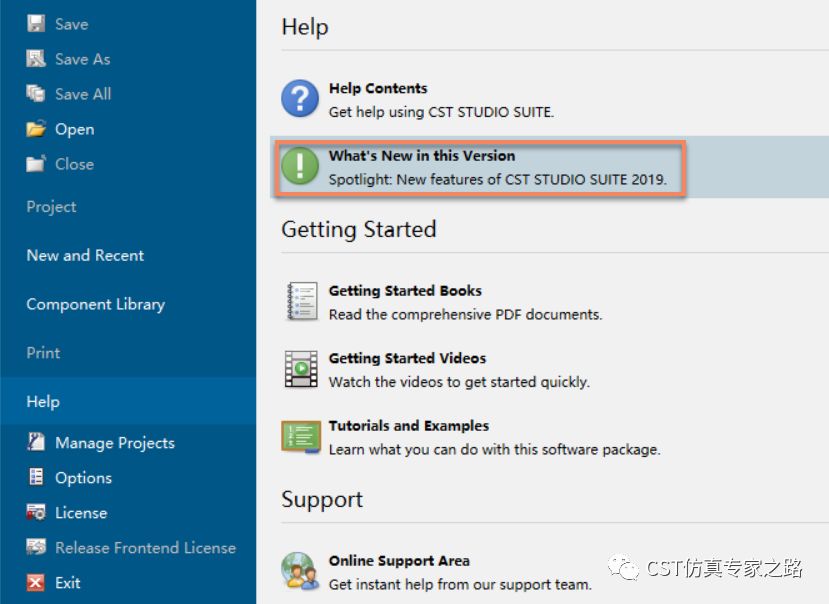Click the Getting Started Books notebook icon
The width and height of the screenshot is (829, 604).
click(x=301, y=301)
